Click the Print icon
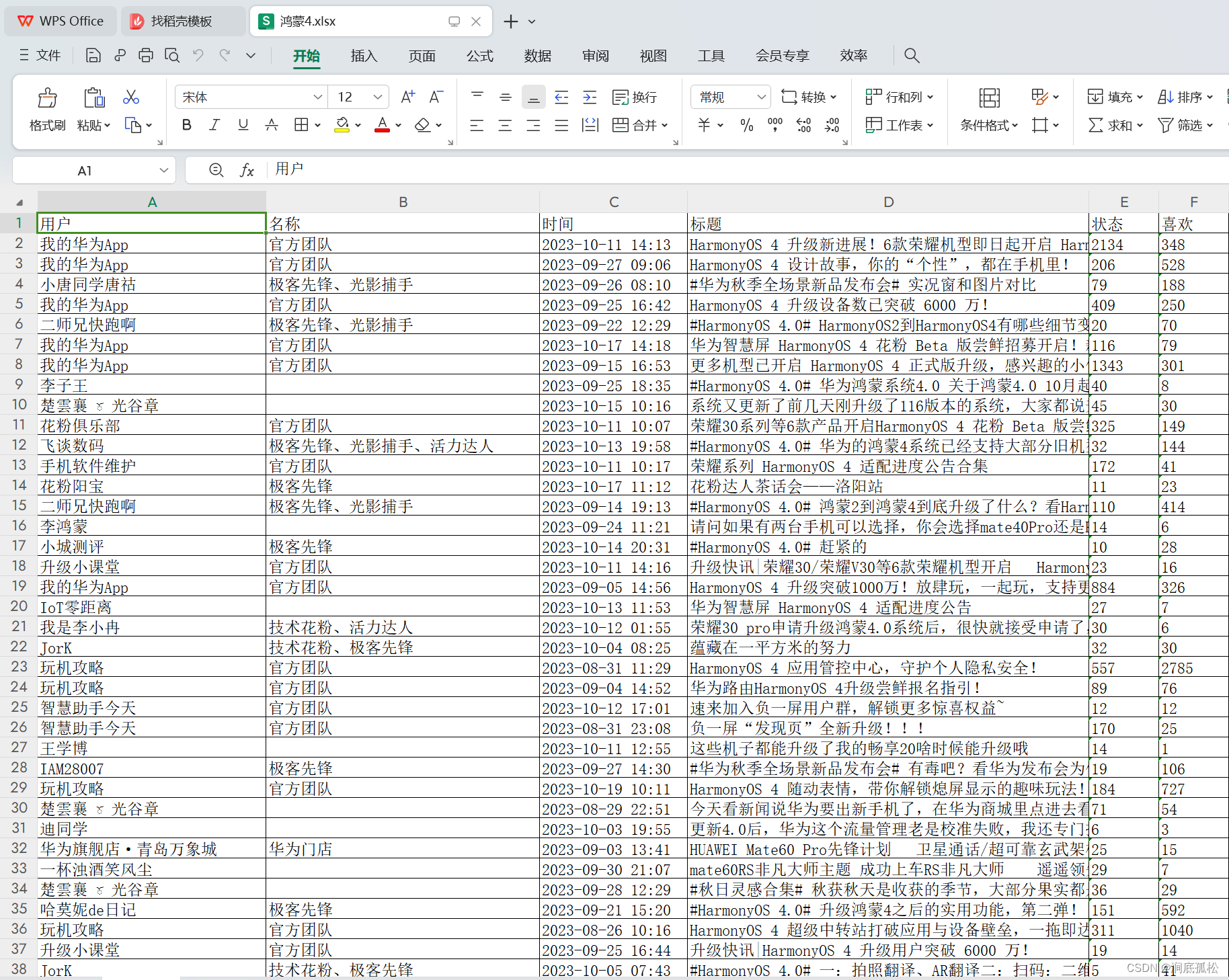 point(146,55)
